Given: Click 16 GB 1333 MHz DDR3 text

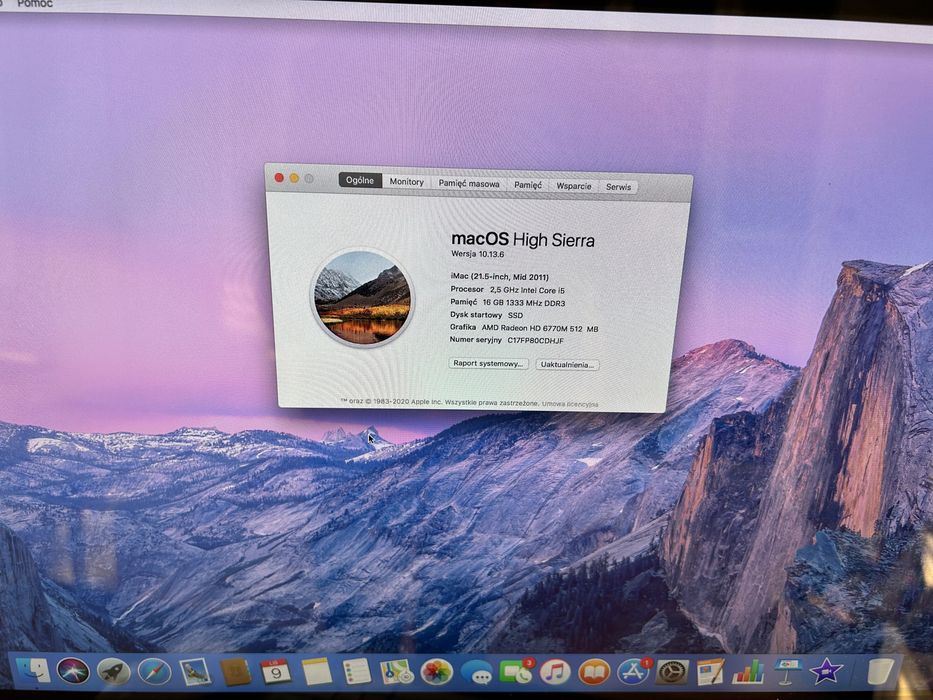Looking at the screenshot, I should tap(524, 303).
